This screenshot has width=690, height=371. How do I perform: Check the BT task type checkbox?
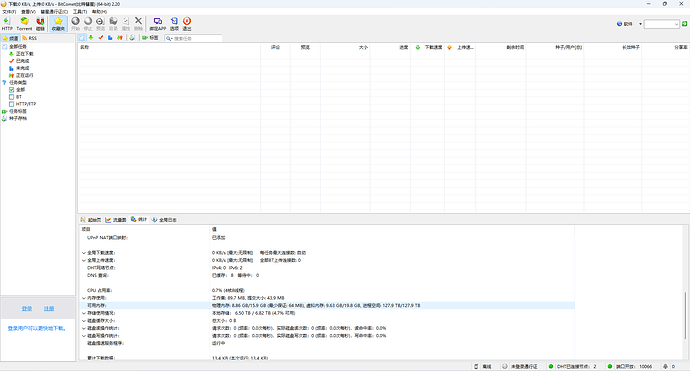pyautogui.click(x=11, y=96)
